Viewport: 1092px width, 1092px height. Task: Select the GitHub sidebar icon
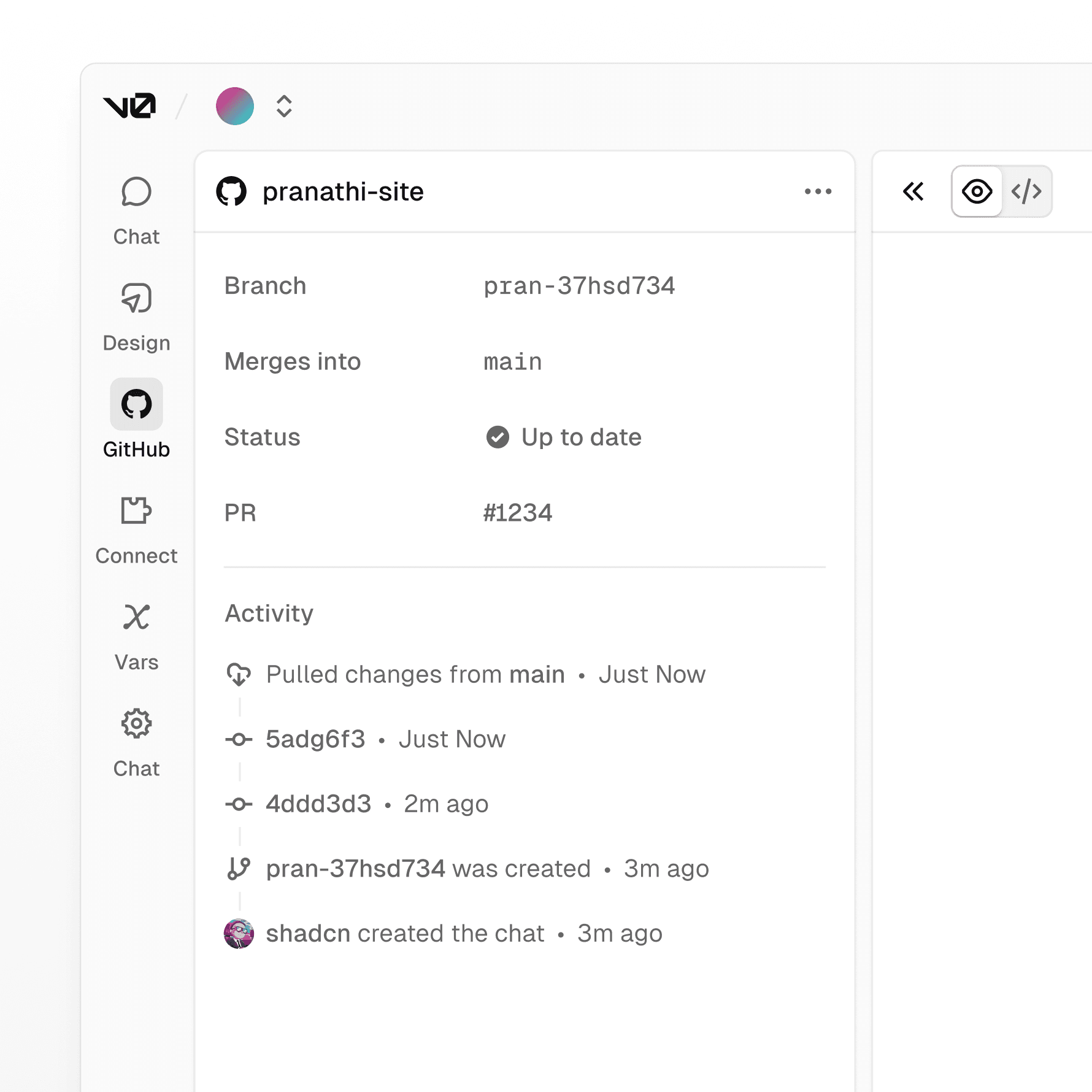click(x=136, y=405)
